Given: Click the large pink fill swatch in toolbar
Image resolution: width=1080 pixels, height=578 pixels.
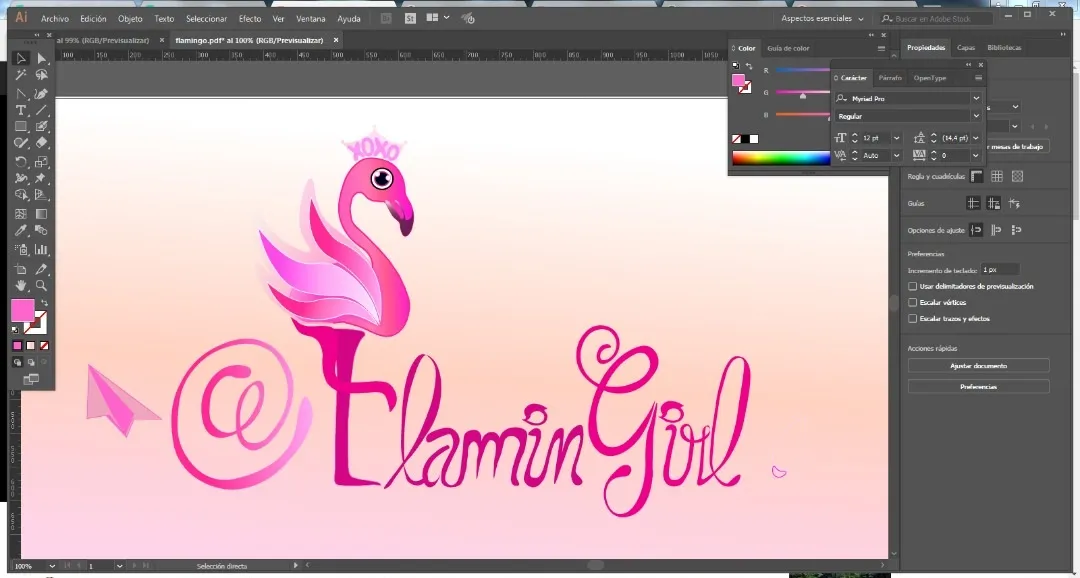Looking at the screenshot, I should click(23, 311).
